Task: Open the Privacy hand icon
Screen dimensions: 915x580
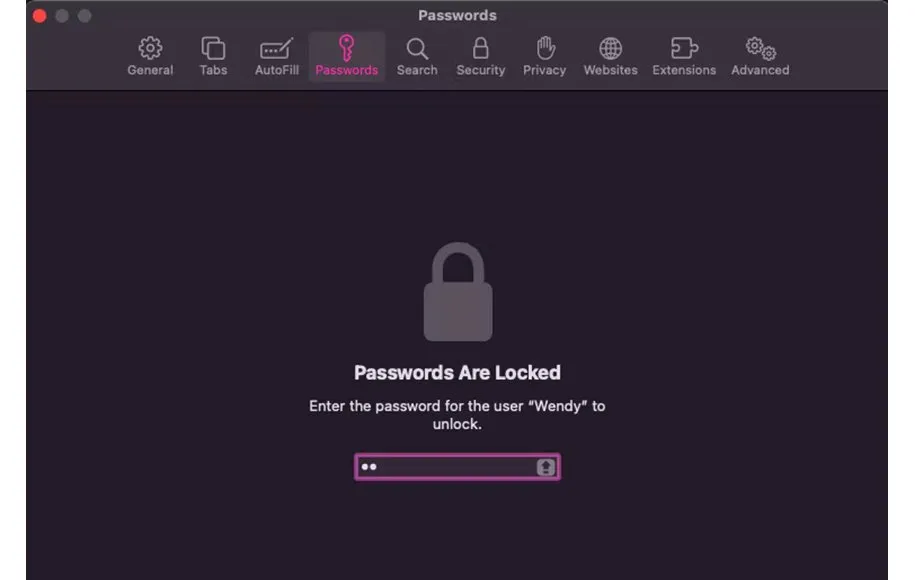Action: (545, 48)
